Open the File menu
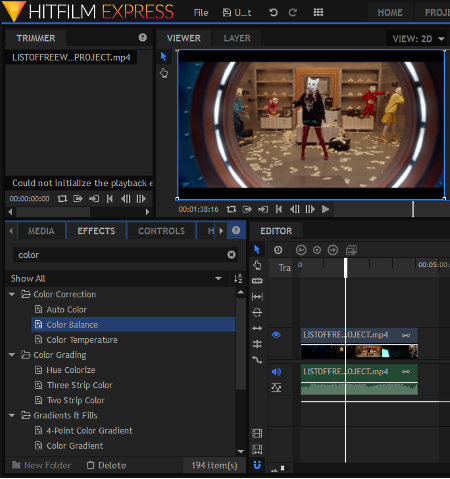The image size is (450, 479). (x=201, y=13)
